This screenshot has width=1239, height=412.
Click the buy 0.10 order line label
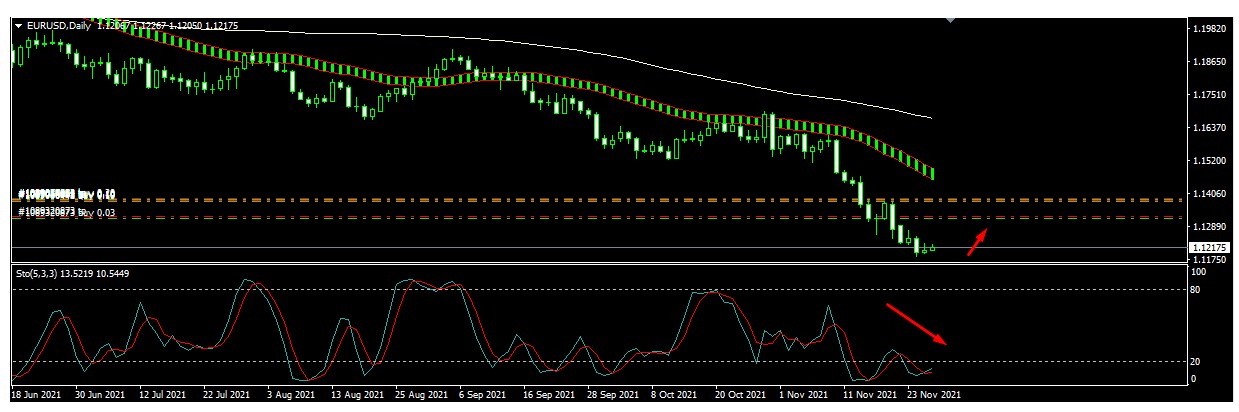[68, 194]
